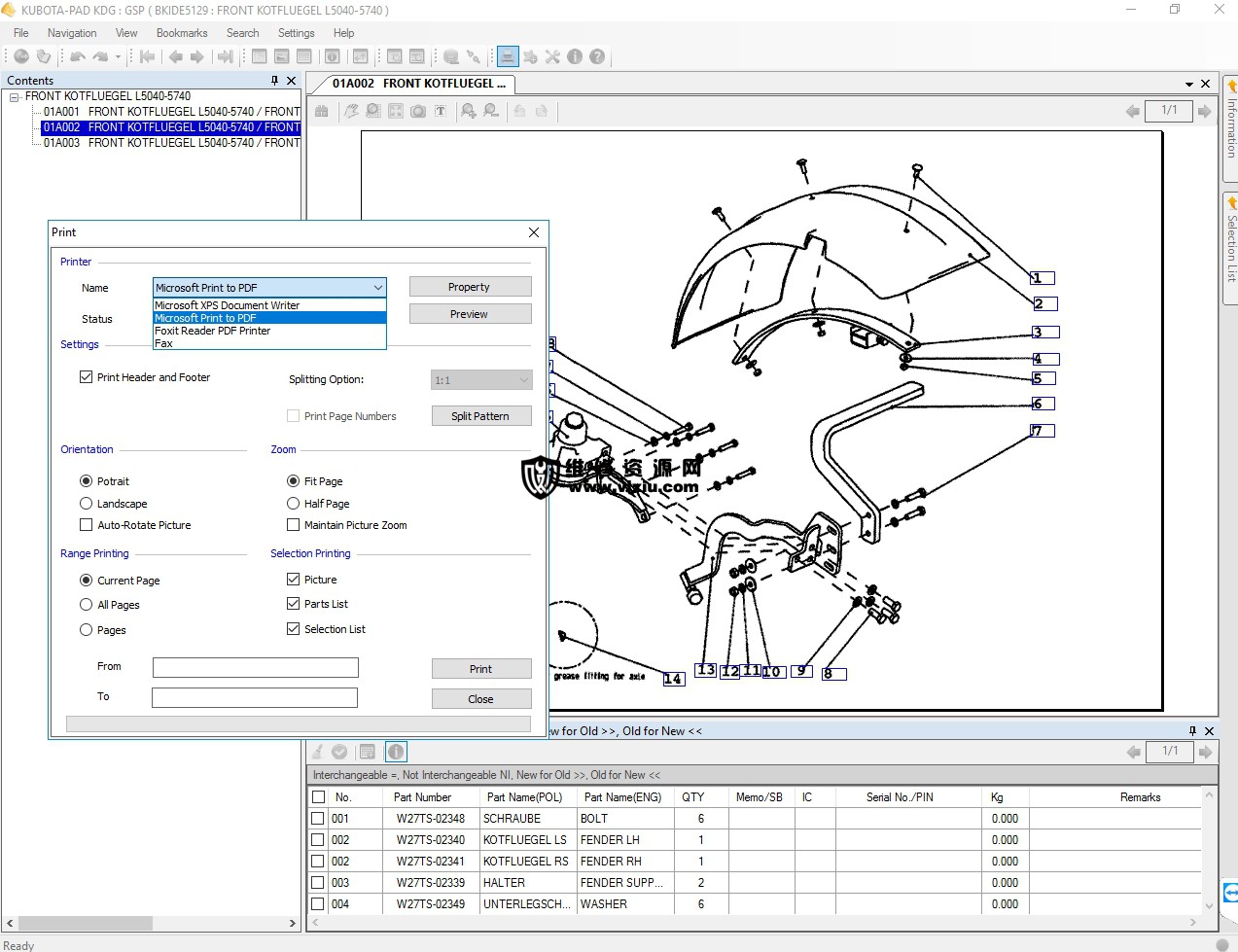Check the box for part W27TS-02348

click(x=318, y=819)
